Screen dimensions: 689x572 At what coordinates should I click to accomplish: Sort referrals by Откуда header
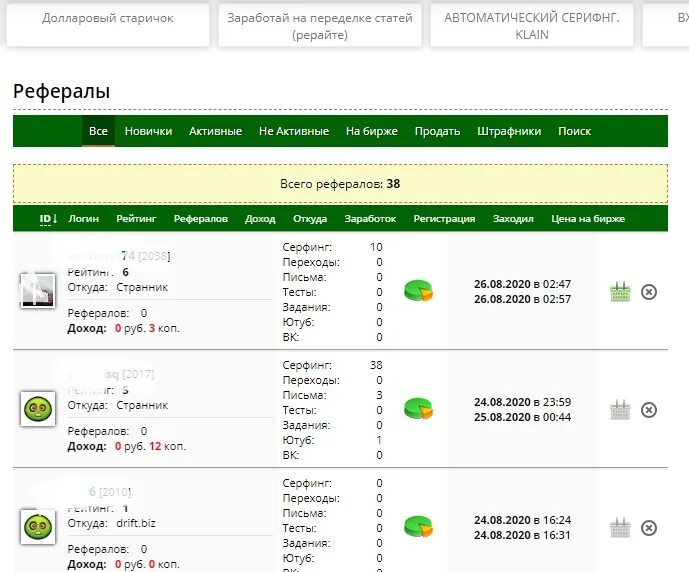[x=310, y=219]
